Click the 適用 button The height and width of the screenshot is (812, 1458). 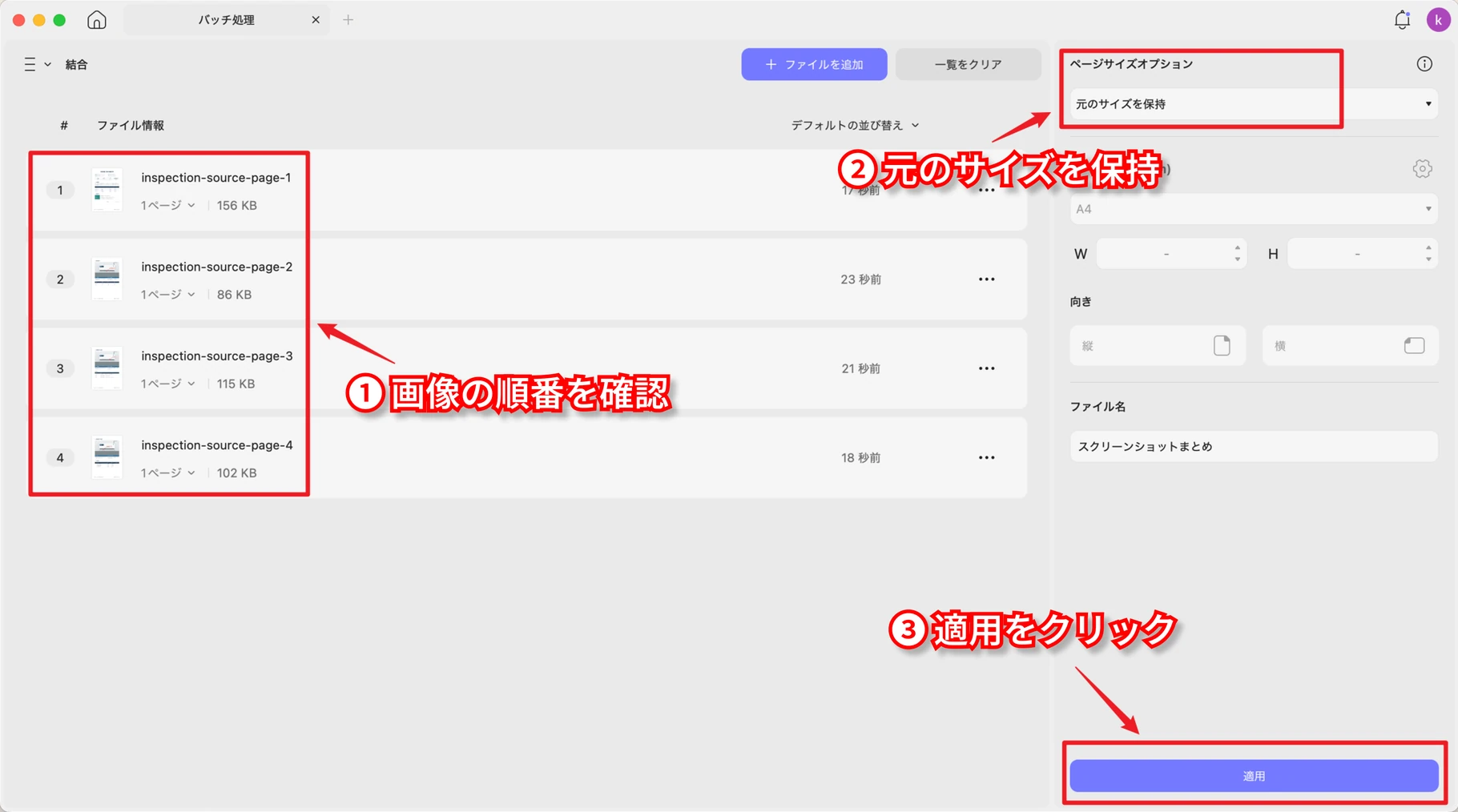point(1254,776)
